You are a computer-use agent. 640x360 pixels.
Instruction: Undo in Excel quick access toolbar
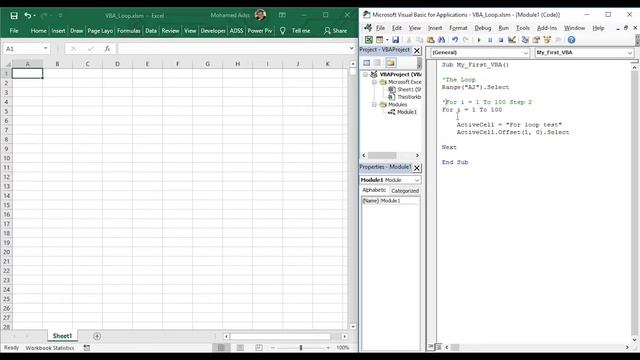[x=27, y=16]
